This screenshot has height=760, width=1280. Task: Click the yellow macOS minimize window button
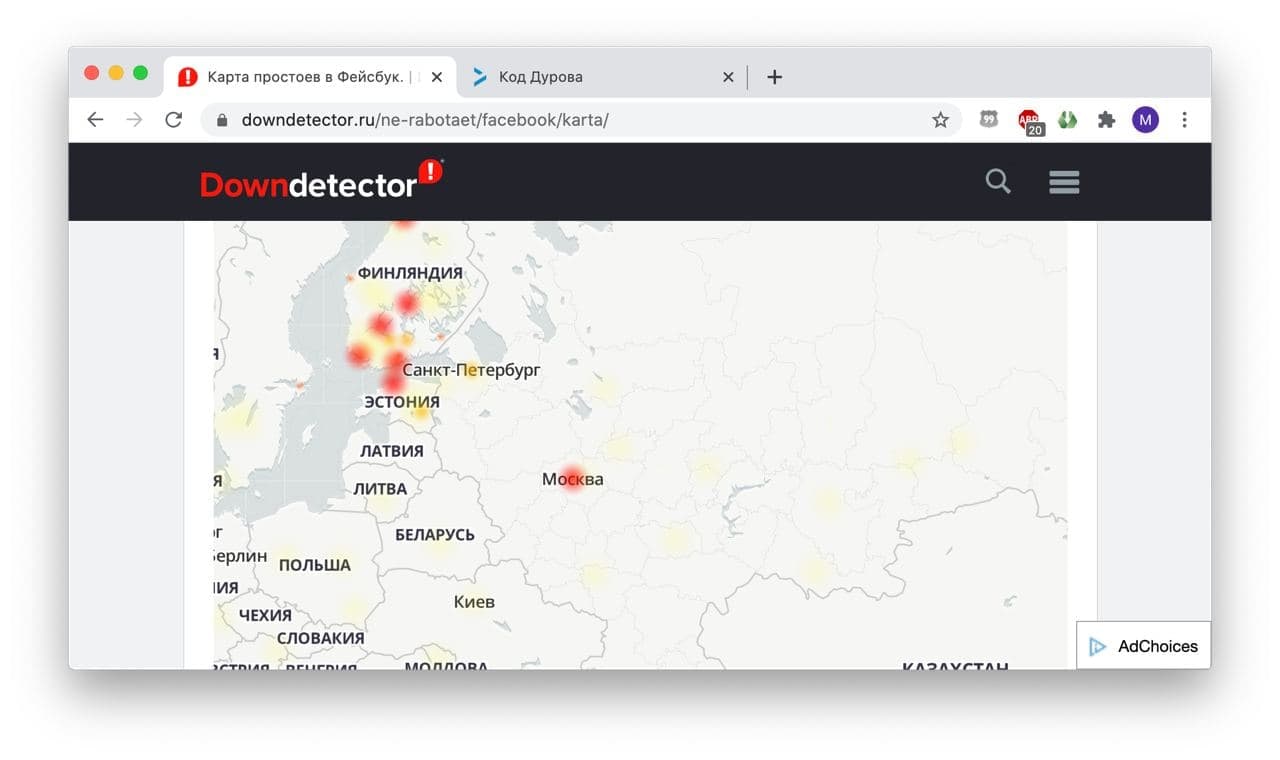(116, 73)
